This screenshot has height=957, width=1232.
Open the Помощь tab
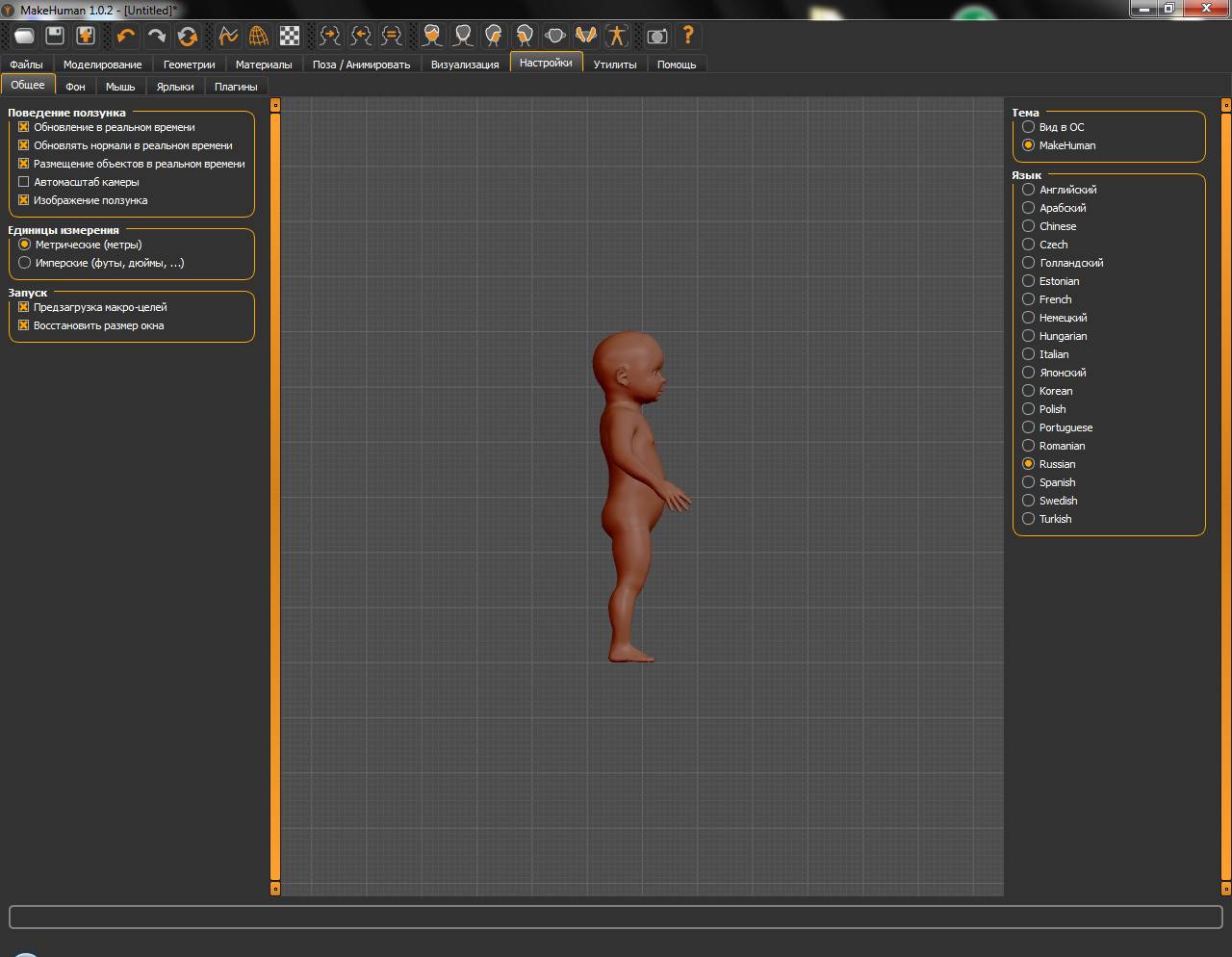(x=677, y=65)
